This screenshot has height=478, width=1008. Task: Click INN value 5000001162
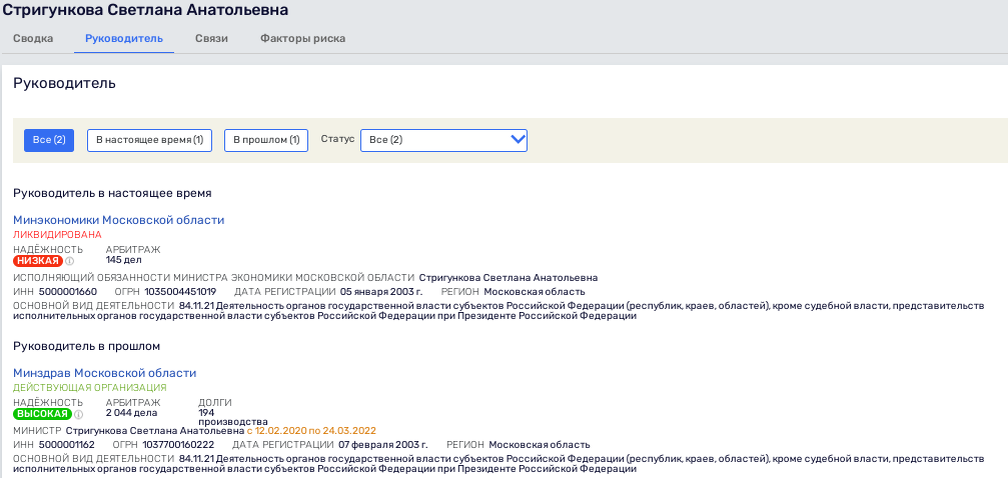pyautogui.click(x=67, y=445)
